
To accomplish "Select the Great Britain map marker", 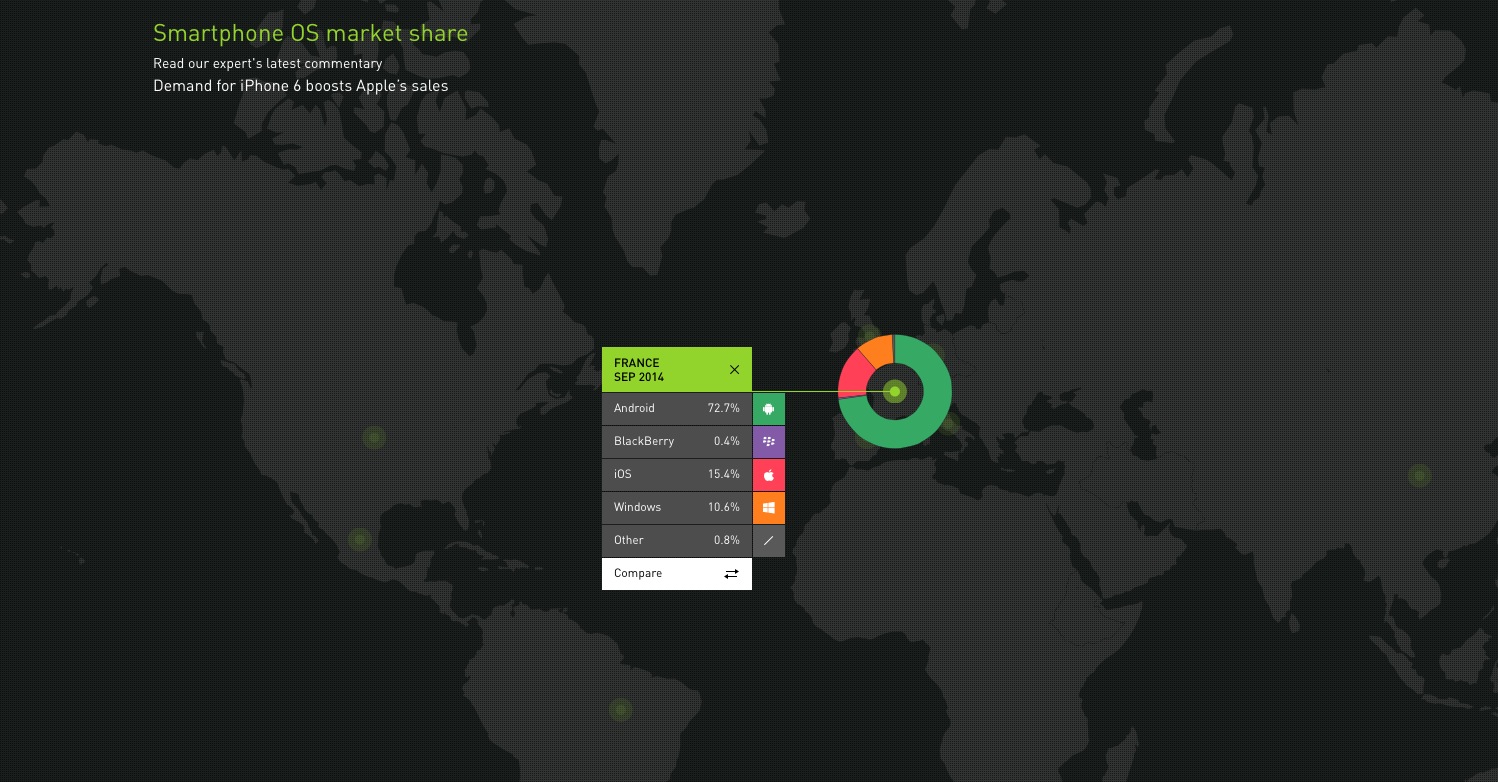I will (869, 335).
